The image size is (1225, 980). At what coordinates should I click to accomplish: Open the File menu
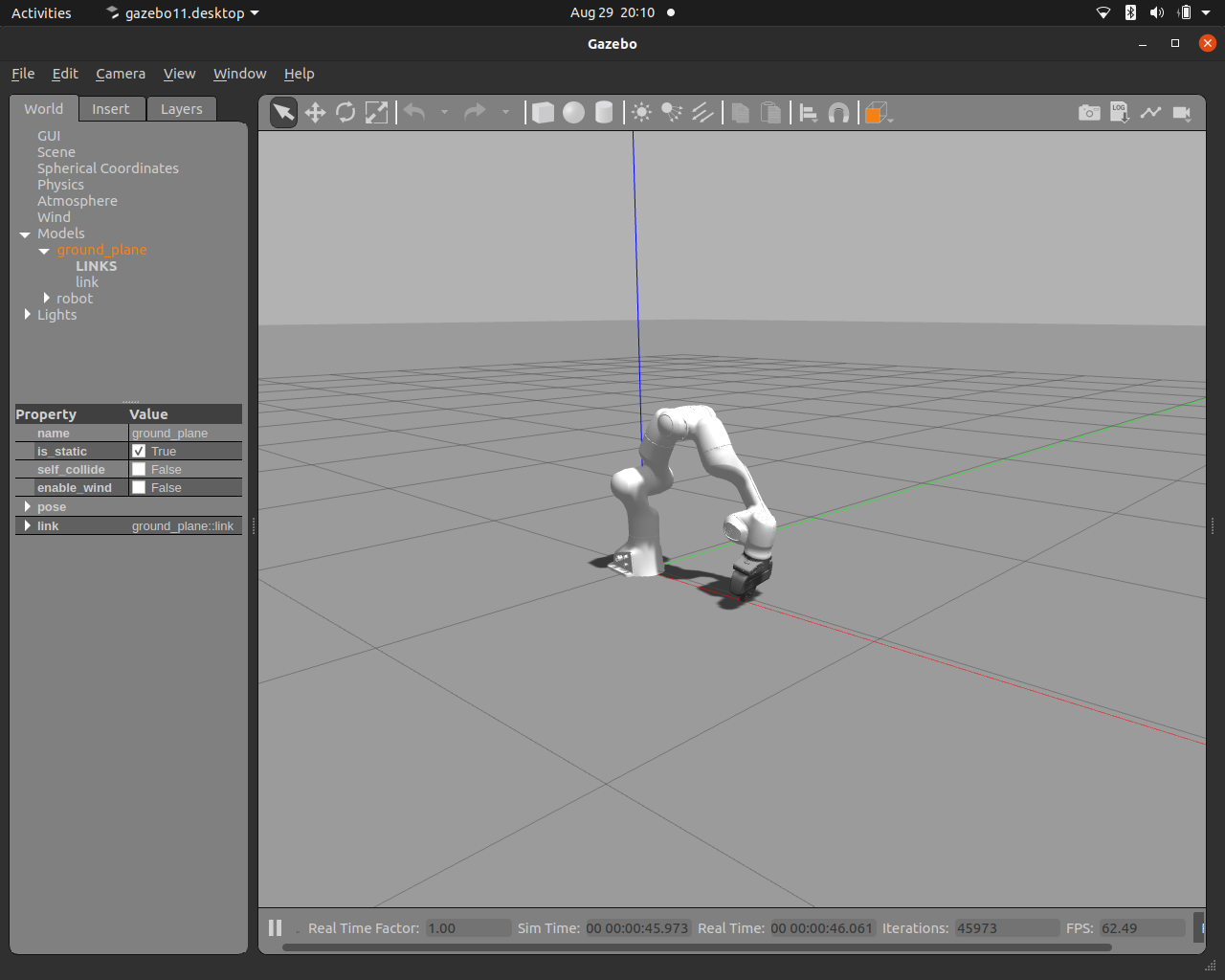(x=23, y=74)
